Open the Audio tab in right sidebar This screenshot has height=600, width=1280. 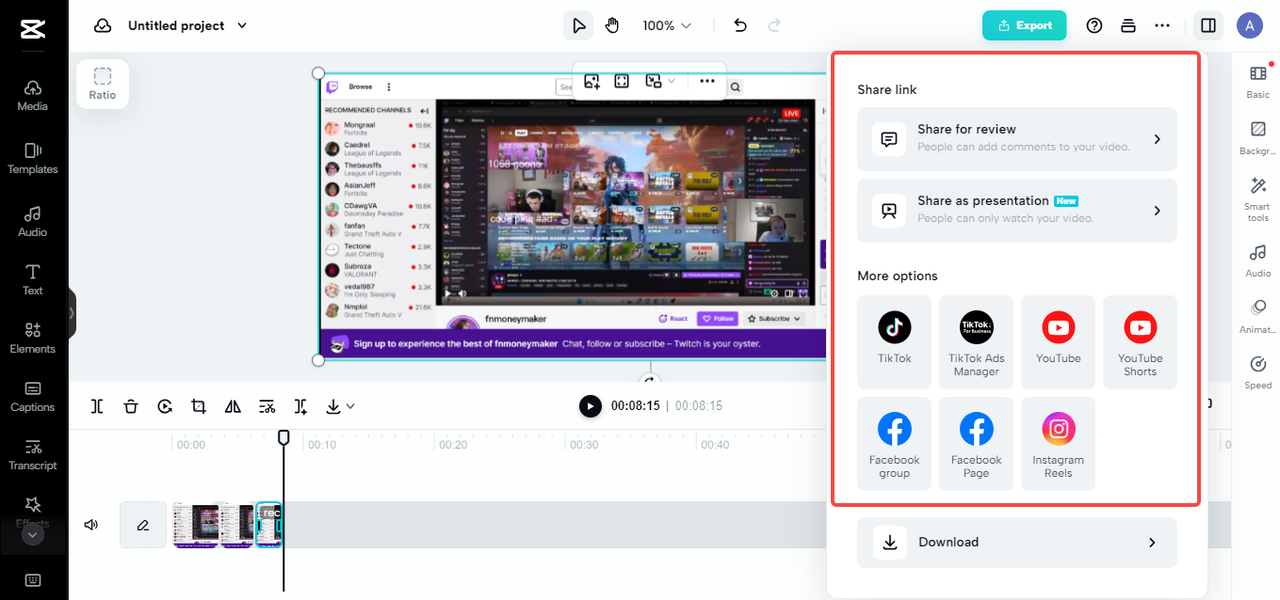pyautogui.click(x=1258, y=261)
